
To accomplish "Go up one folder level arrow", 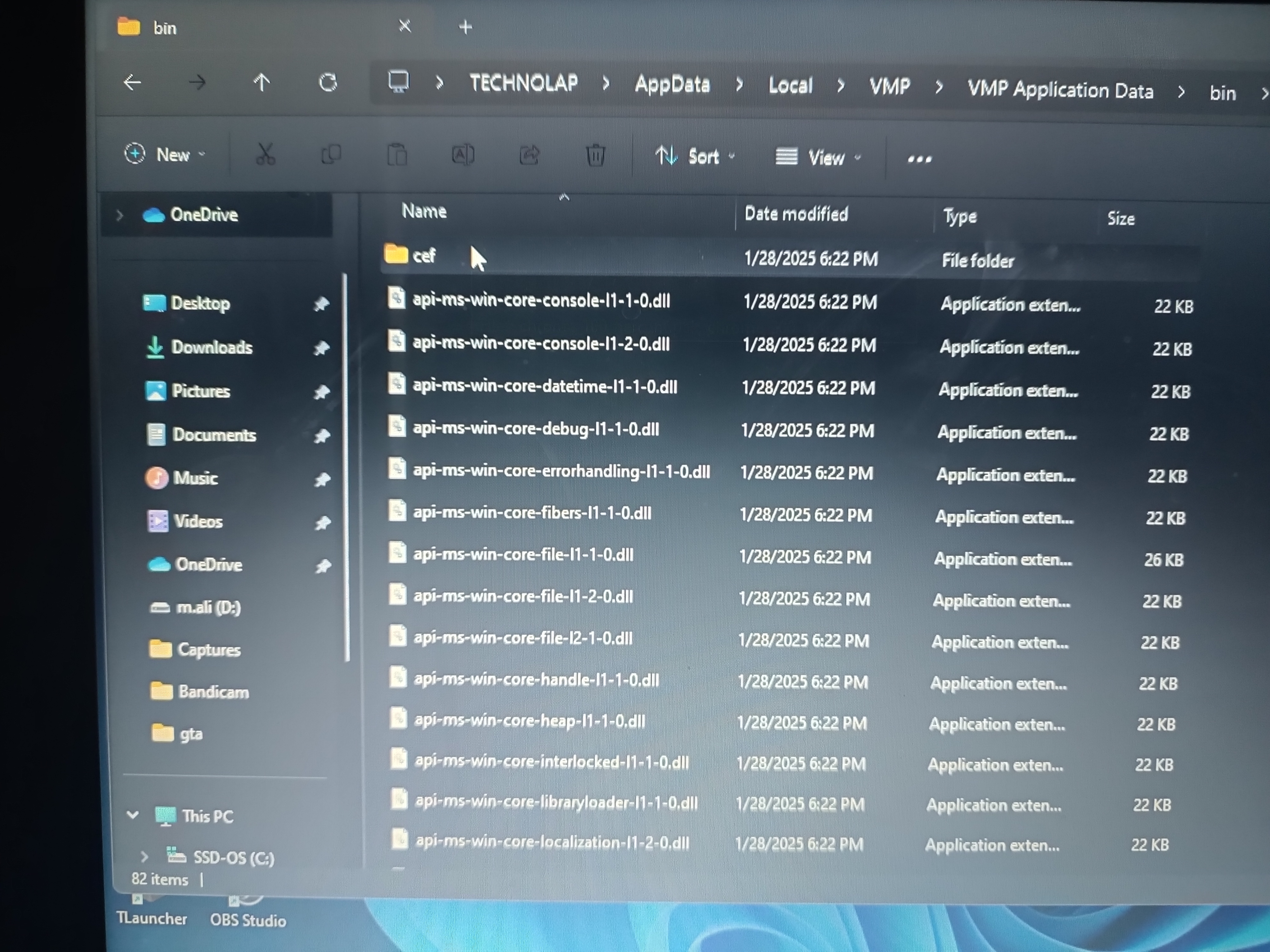I will (262, 83).
